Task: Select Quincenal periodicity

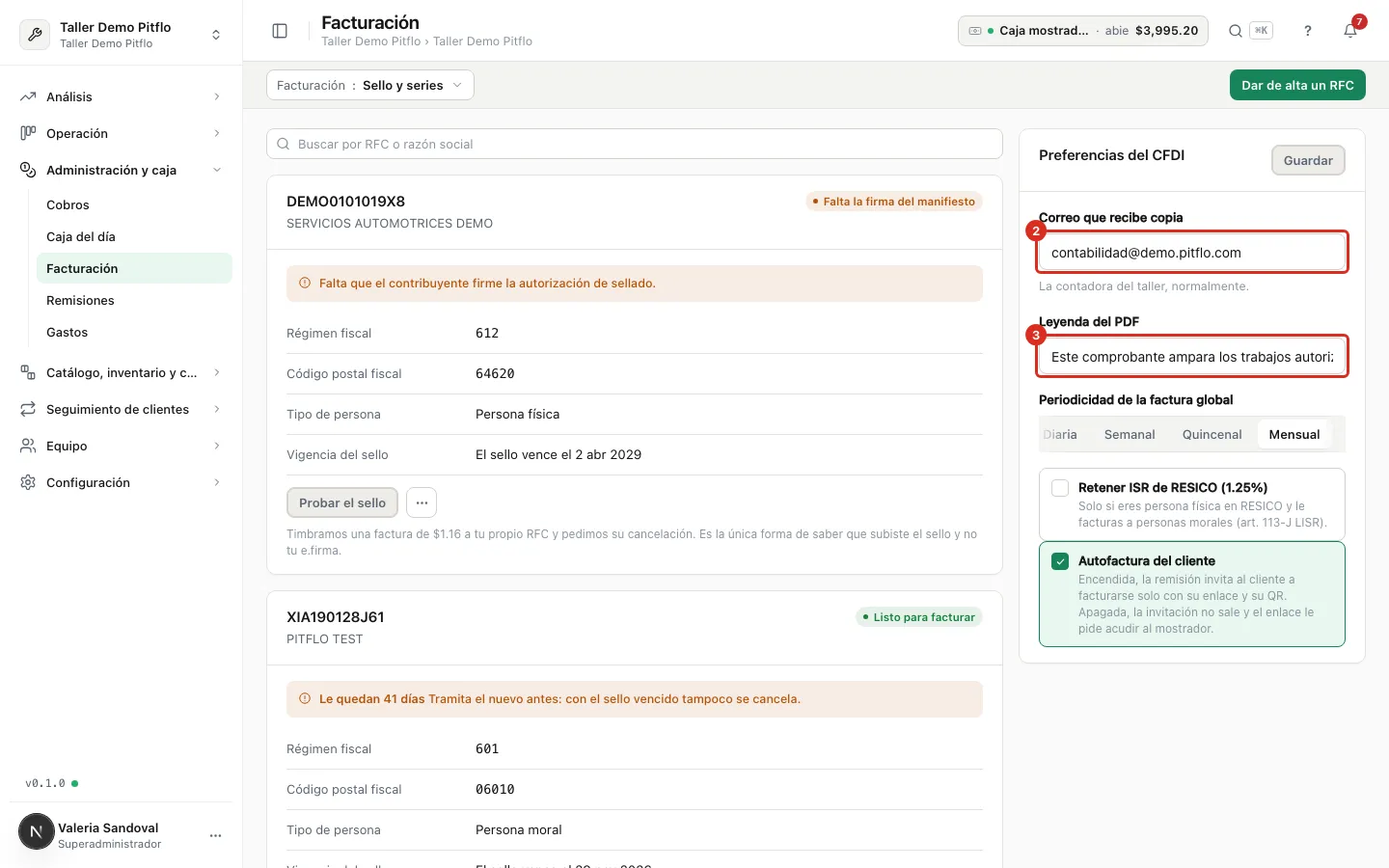Action: point(1212,435)
